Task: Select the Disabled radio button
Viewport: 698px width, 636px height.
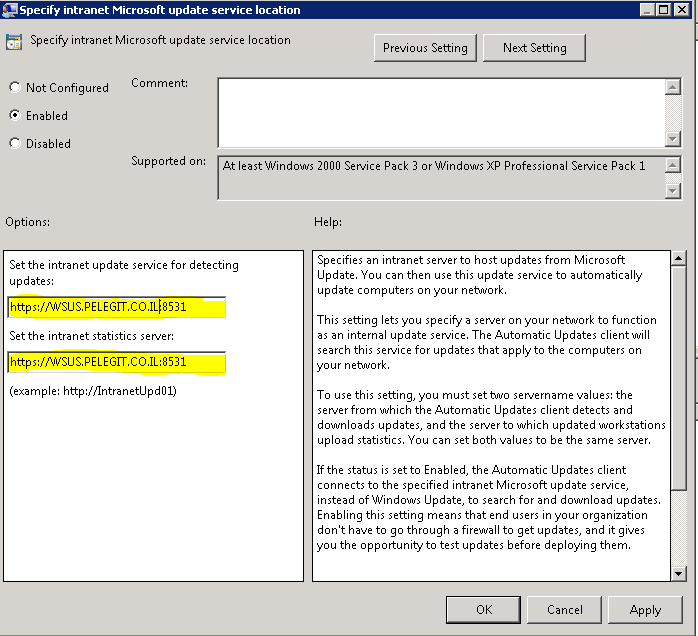Action: coord(15,143)
